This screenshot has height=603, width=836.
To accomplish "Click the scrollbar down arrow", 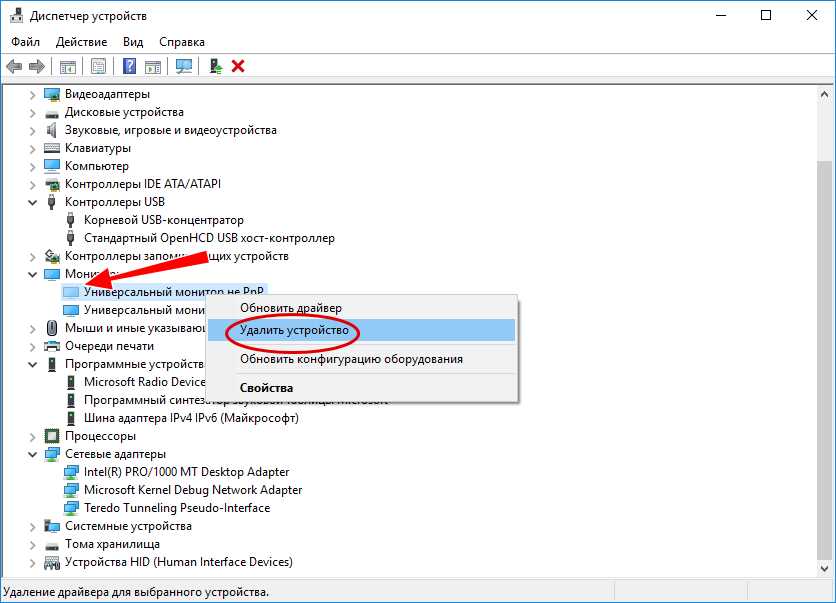I will point(824,568).
